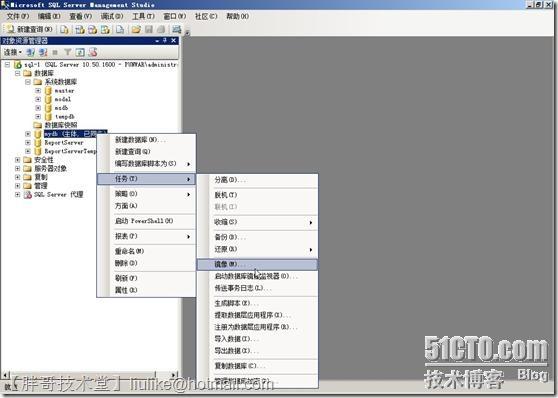Collapse the 系统数据库 folder
This screenshot has width=558, height=398.
pos(28,82)
